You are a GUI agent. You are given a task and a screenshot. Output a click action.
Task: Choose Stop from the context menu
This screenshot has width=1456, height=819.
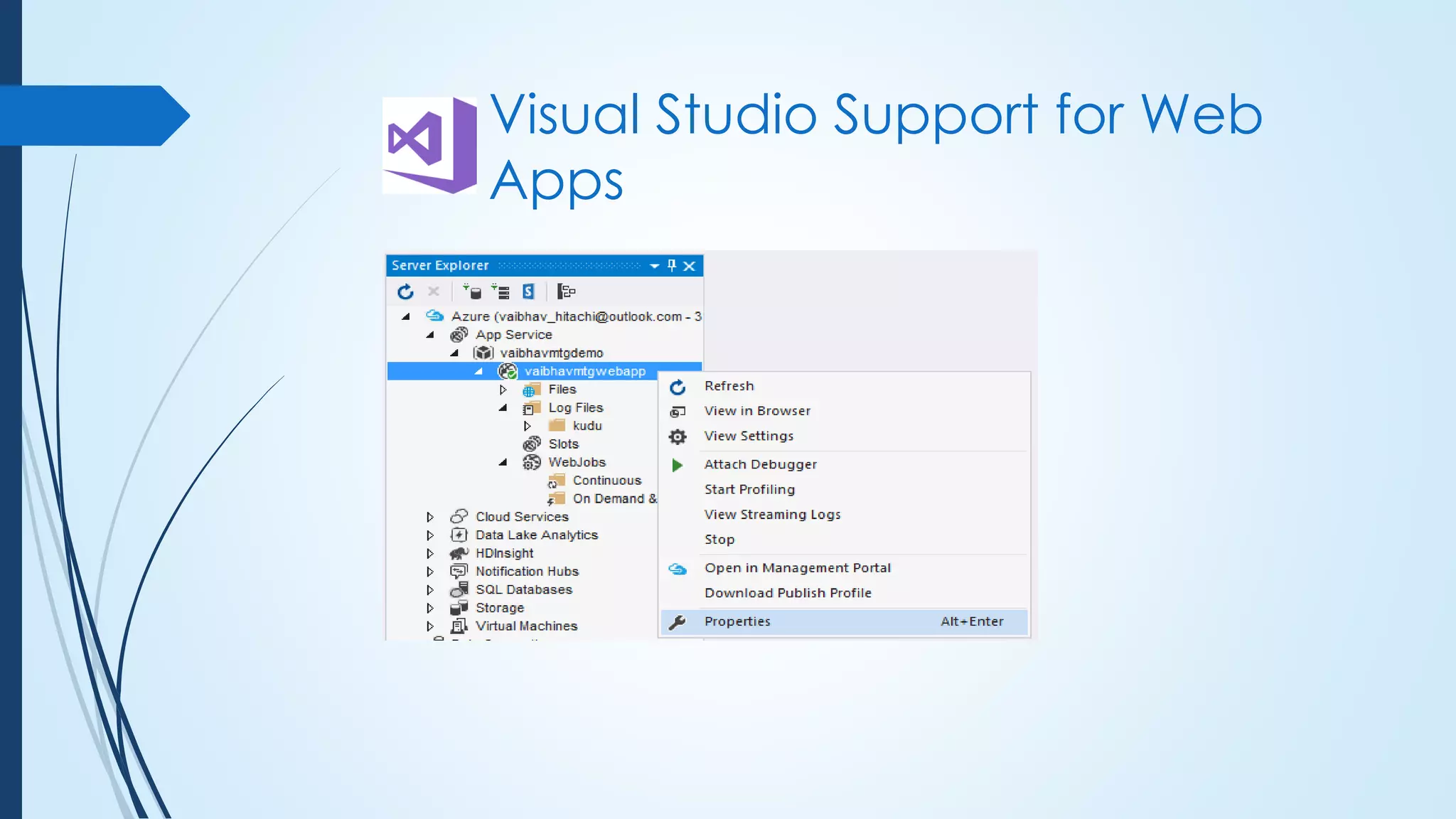(x=844, y=540)
